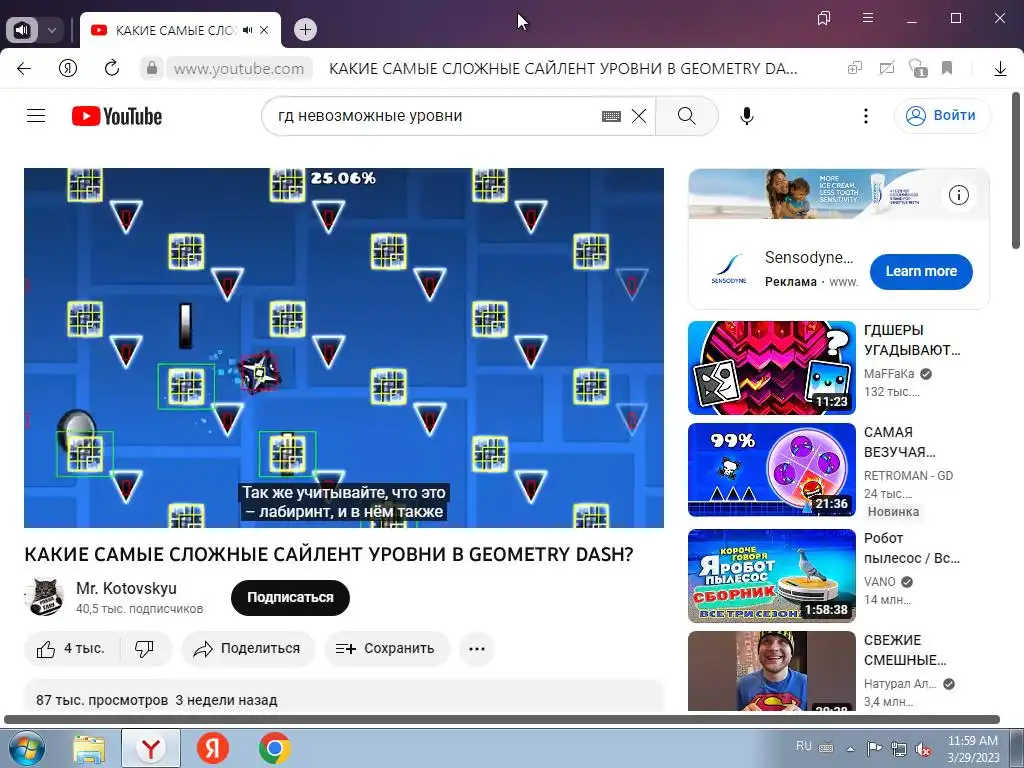Click the video picture-in-picture icon in address bar
The height and width of the screenshot is (768, 1024).
[886, 68]
